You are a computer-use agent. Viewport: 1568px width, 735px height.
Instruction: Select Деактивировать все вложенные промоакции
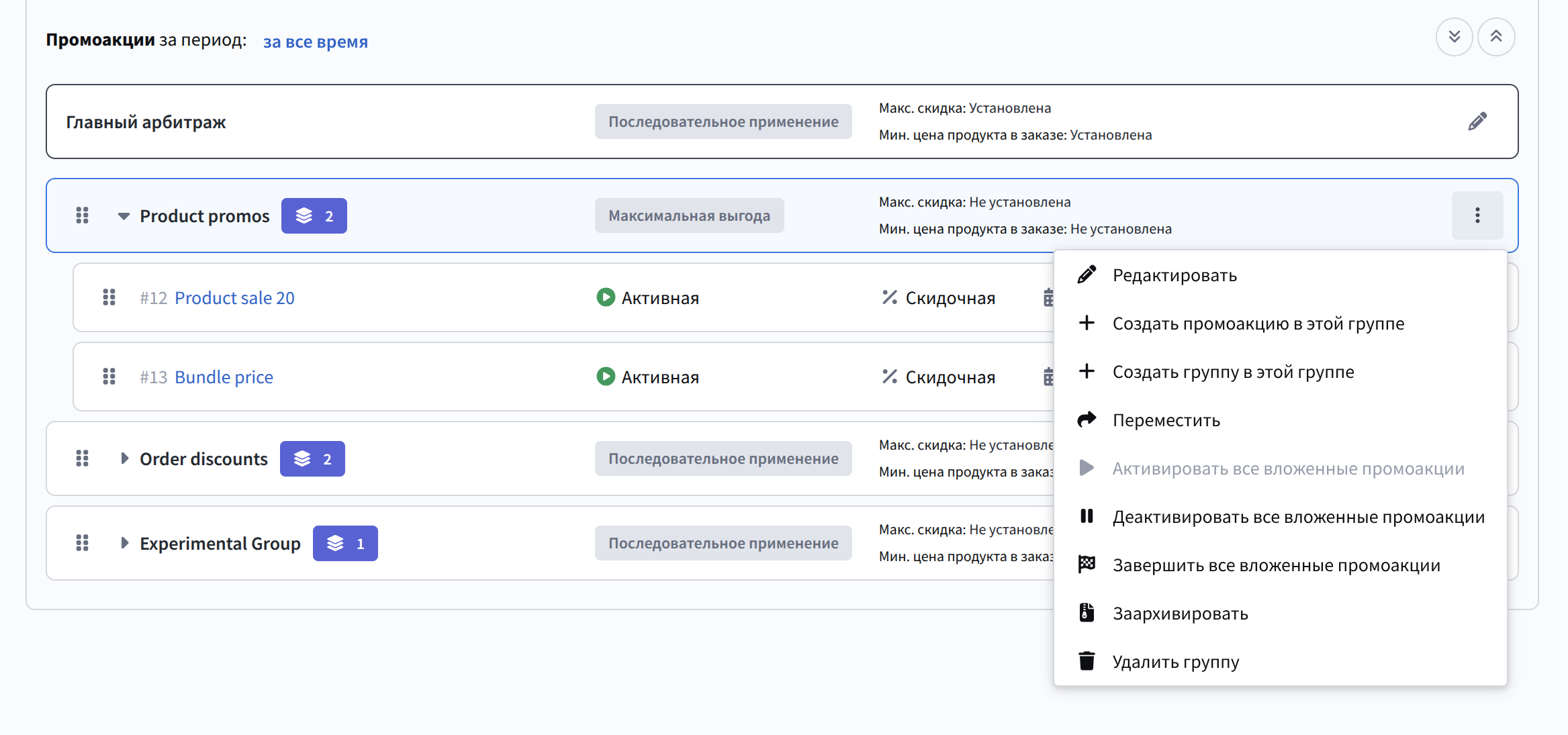tap(1297, 517)
